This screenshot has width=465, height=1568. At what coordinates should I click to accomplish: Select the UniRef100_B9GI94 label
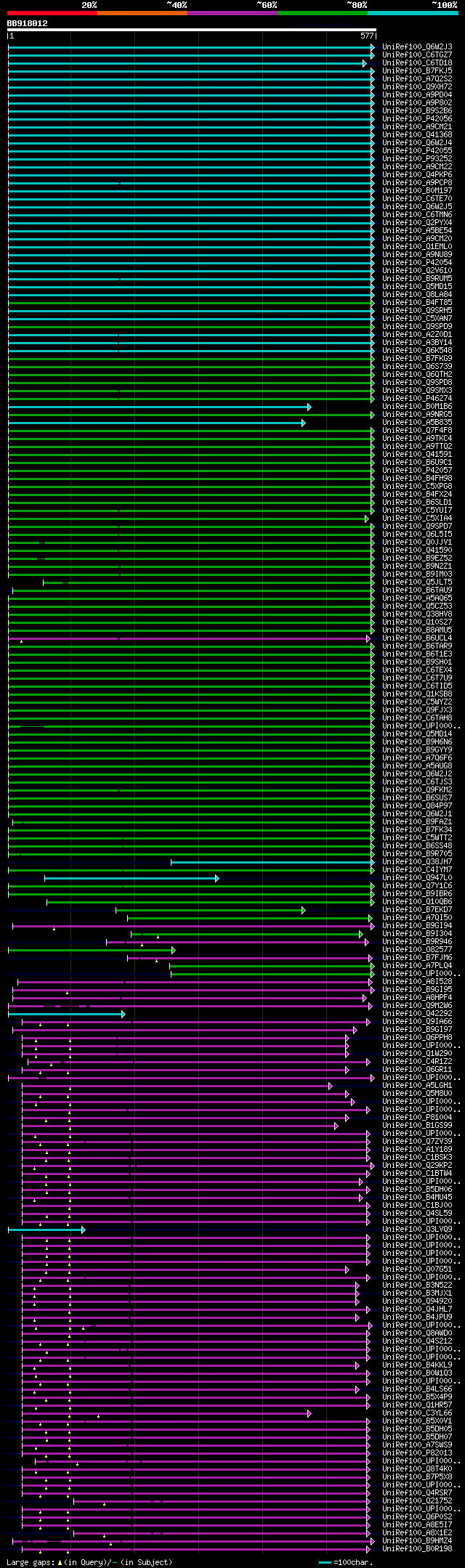[x=417, y=925]
